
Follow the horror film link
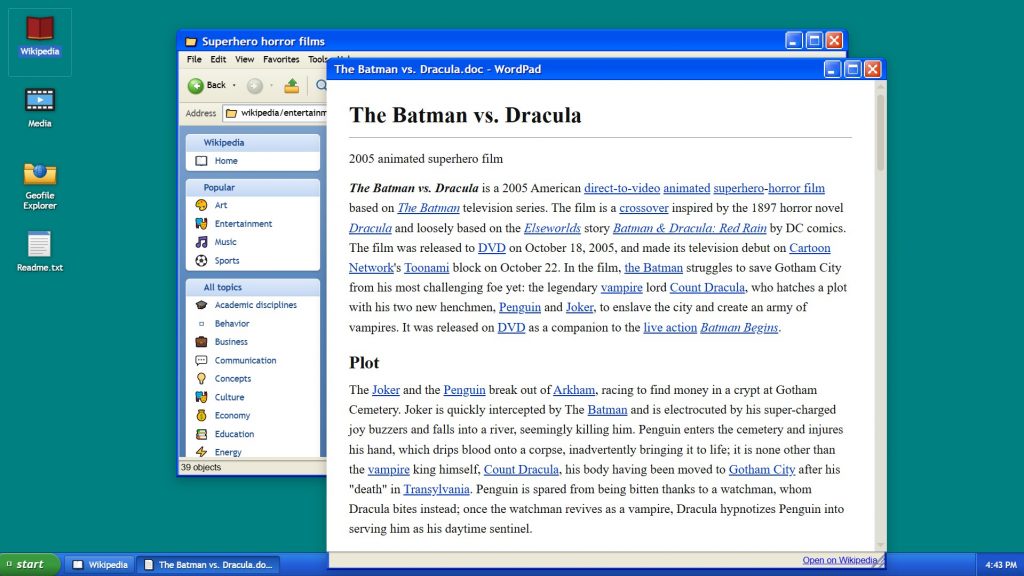[796, 188]
